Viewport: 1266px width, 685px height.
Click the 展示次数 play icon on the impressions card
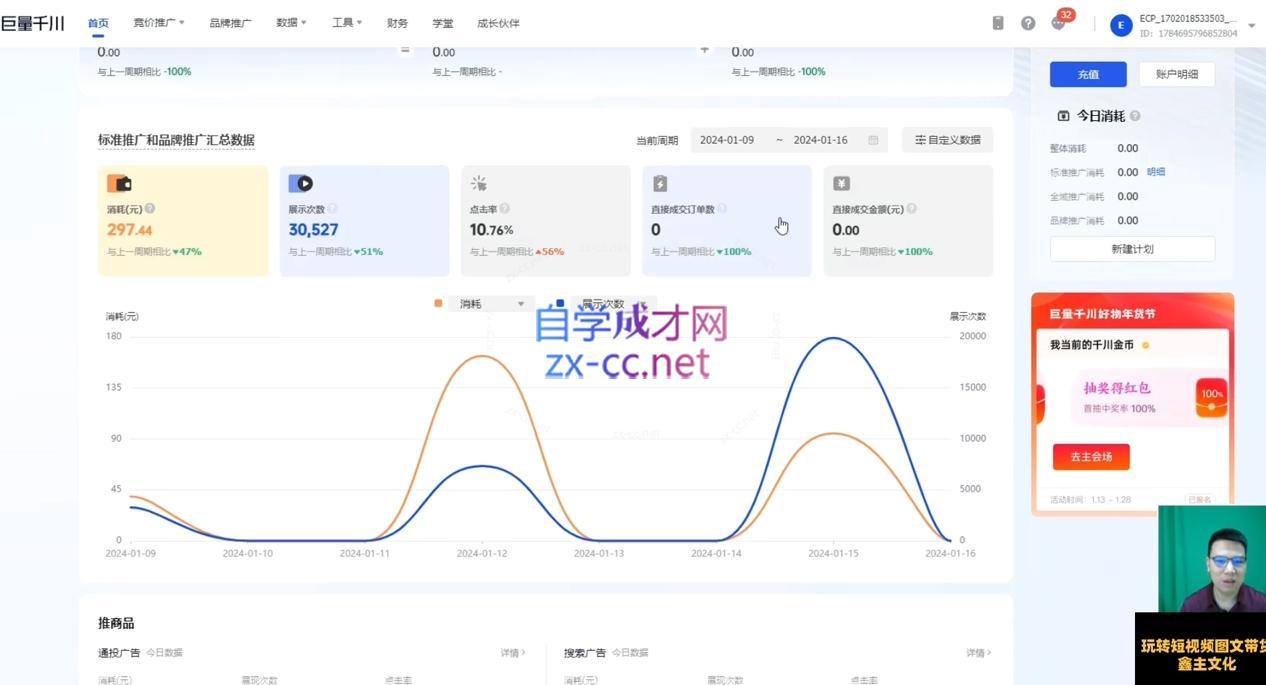[x=302, y=183]
